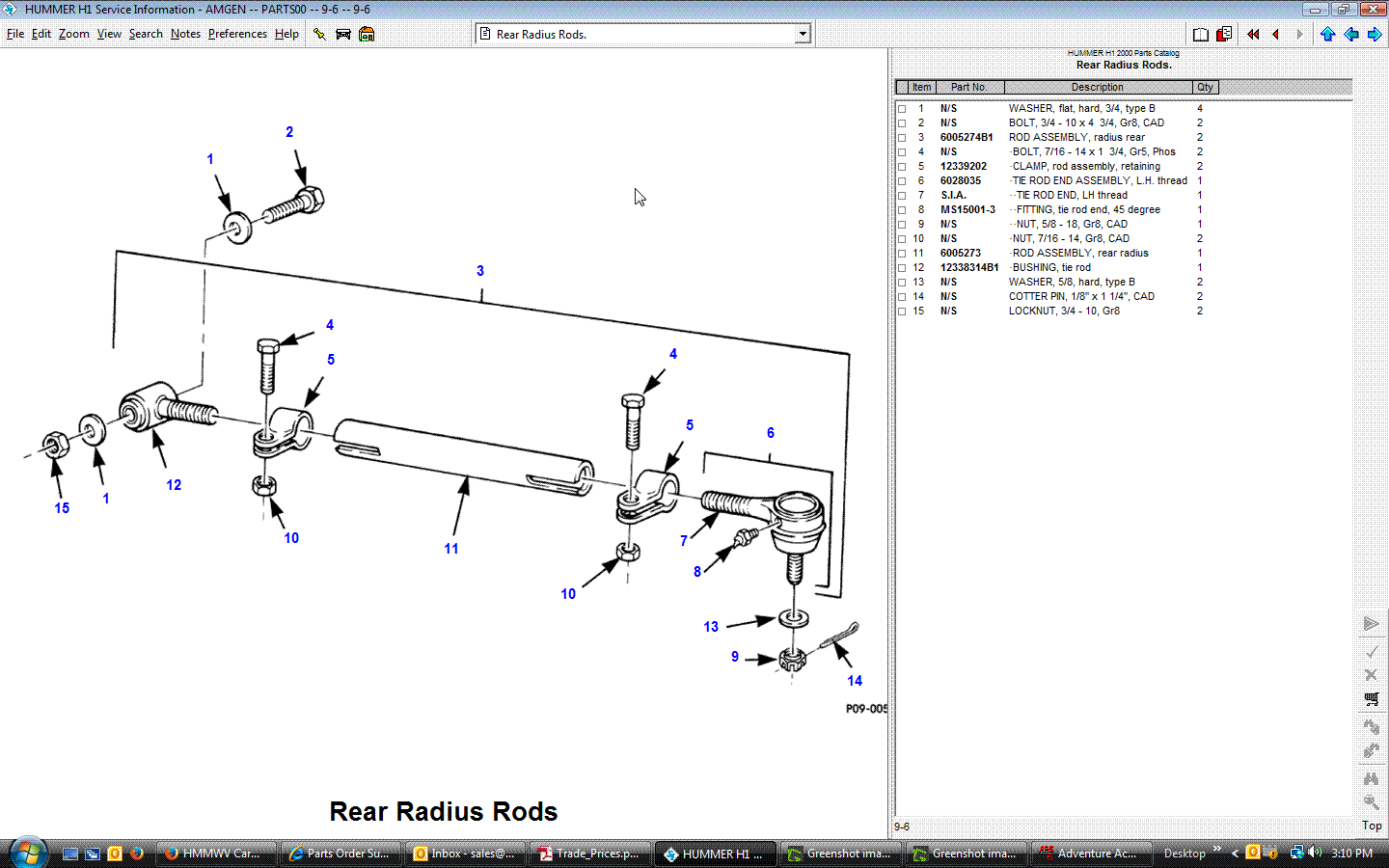The width and height of the screenshot is (1389, 868).
Task: Open the Notes menu
Action: coord(185,34)
